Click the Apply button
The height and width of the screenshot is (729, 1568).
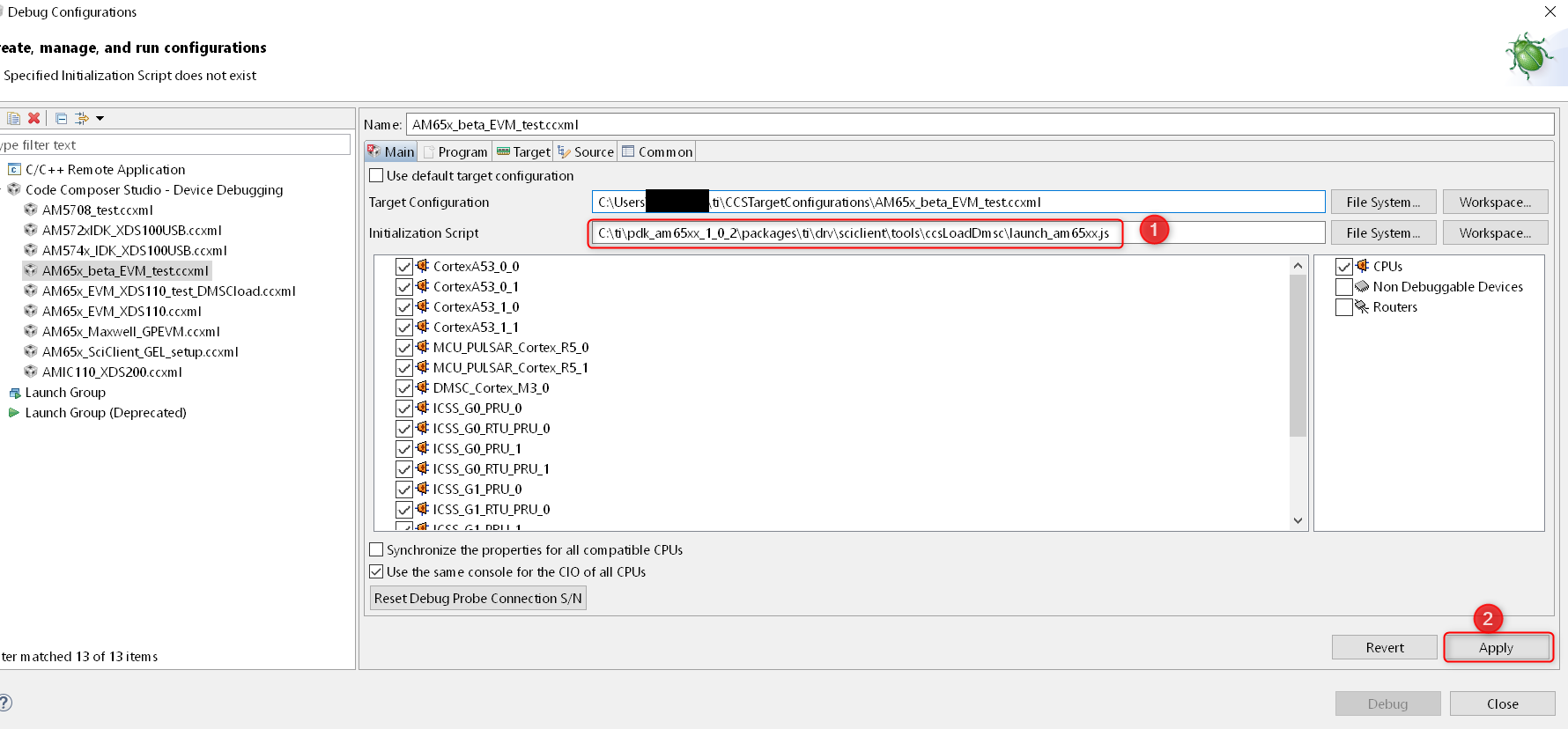click(1496, 648)
